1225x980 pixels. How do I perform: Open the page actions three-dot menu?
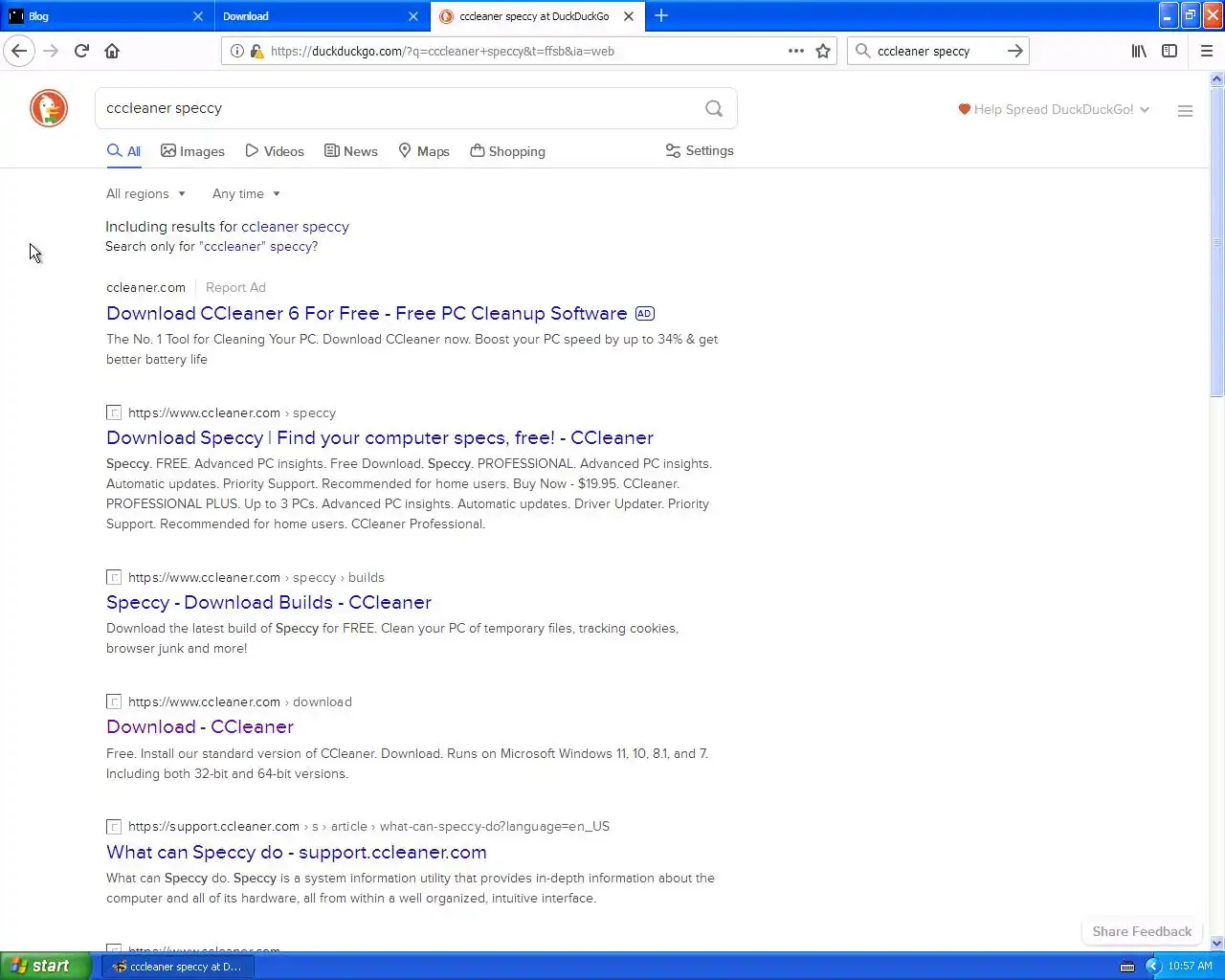point(795,51)
